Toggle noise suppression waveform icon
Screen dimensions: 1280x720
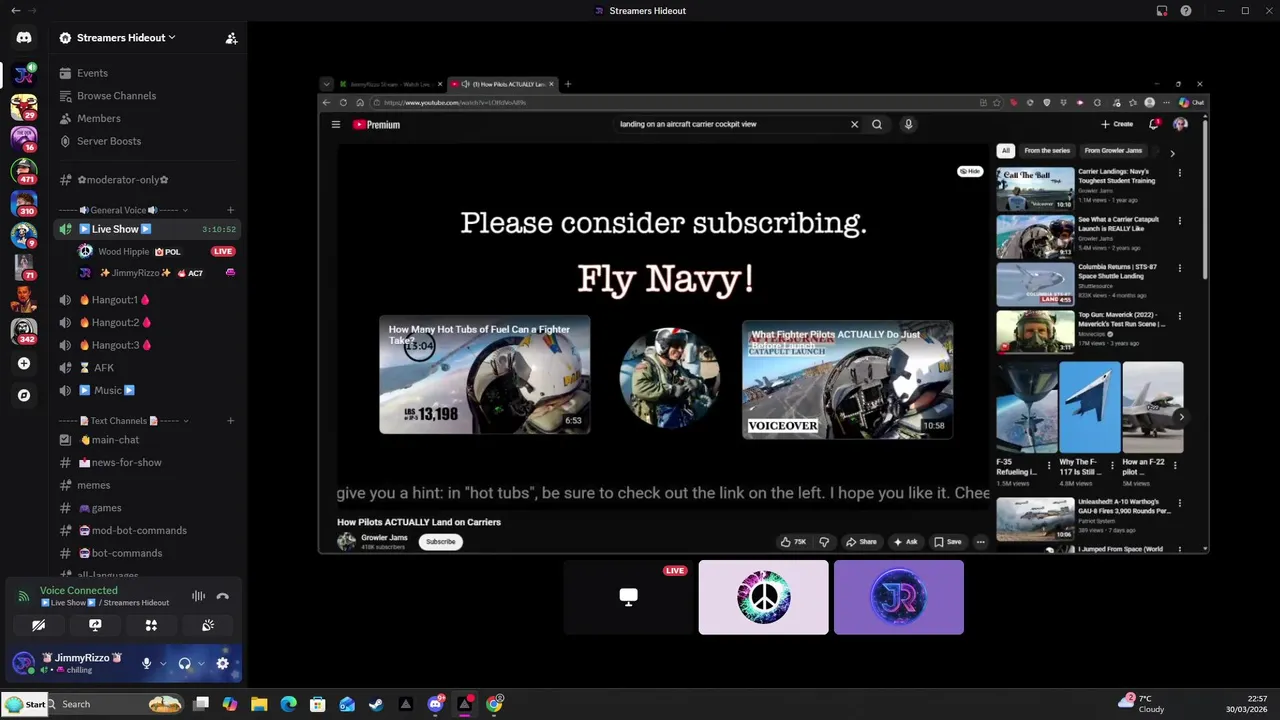point(198,596)
